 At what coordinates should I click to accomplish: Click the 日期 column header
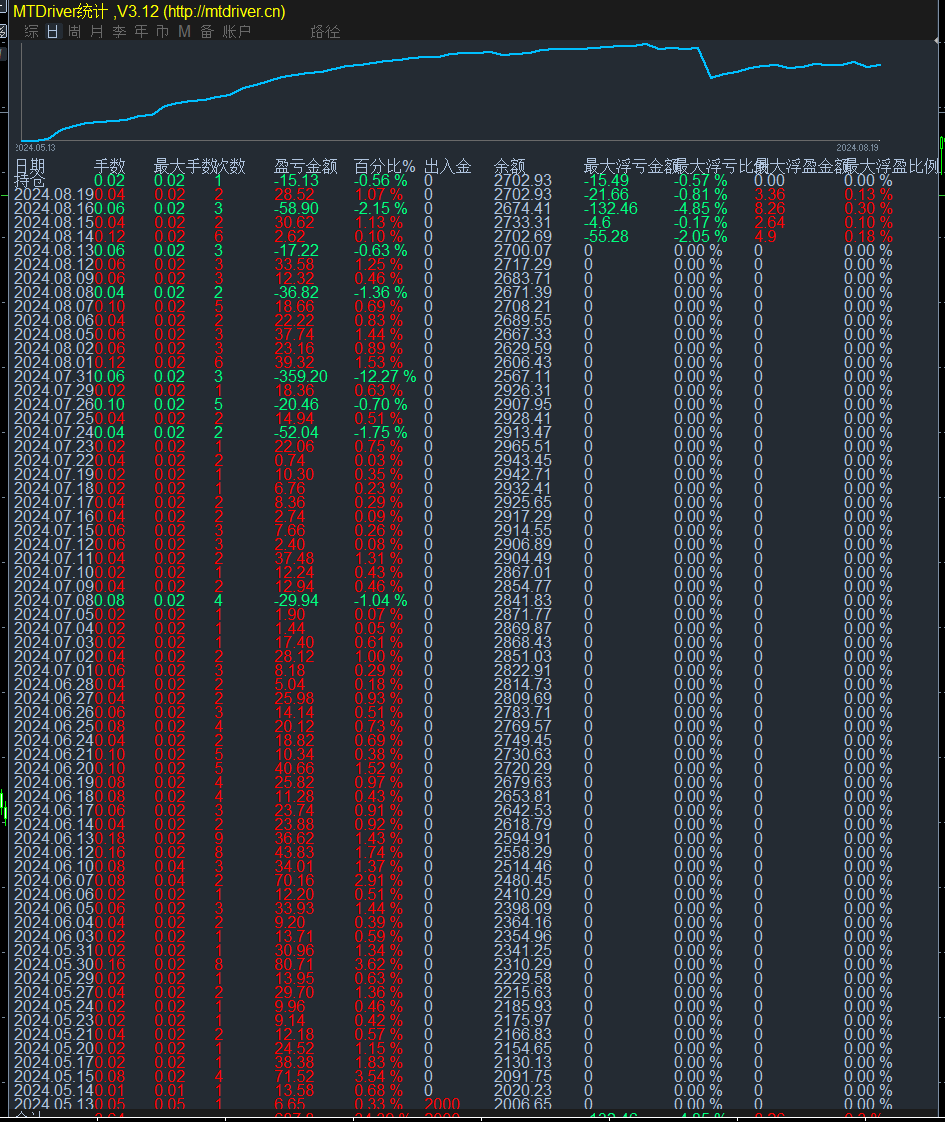[x=30, y=167]
